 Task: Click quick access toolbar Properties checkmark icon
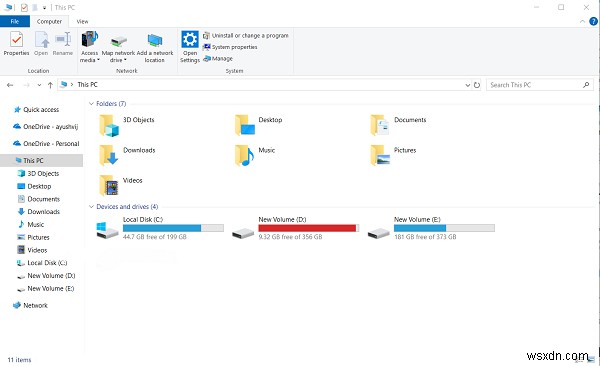24,7
